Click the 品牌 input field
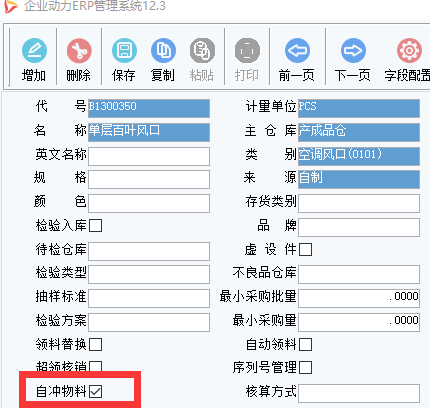 359,227
